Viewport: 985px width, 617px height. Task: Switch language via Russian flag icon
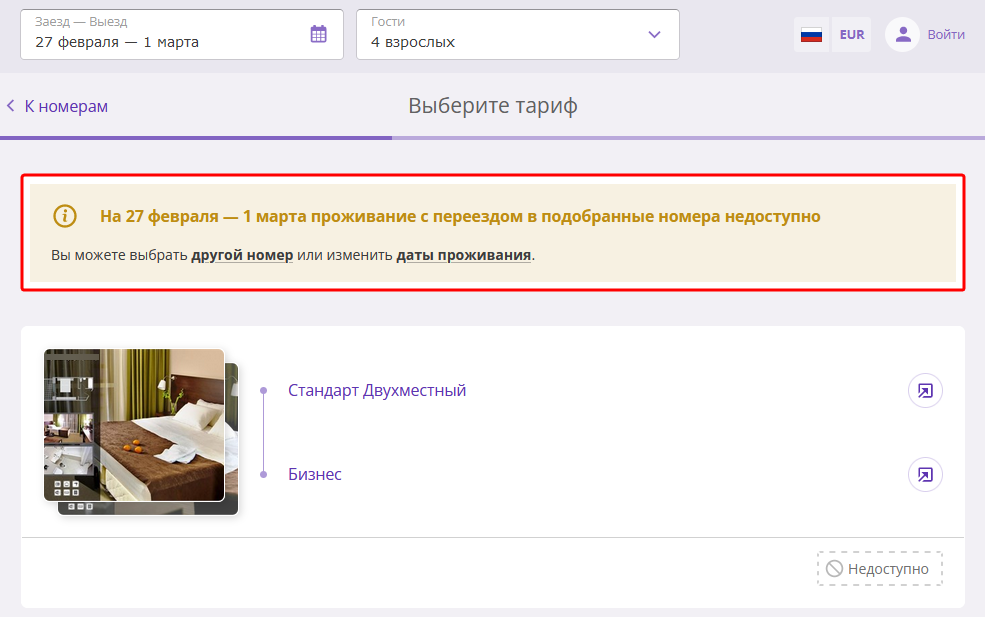click(811, 35)
